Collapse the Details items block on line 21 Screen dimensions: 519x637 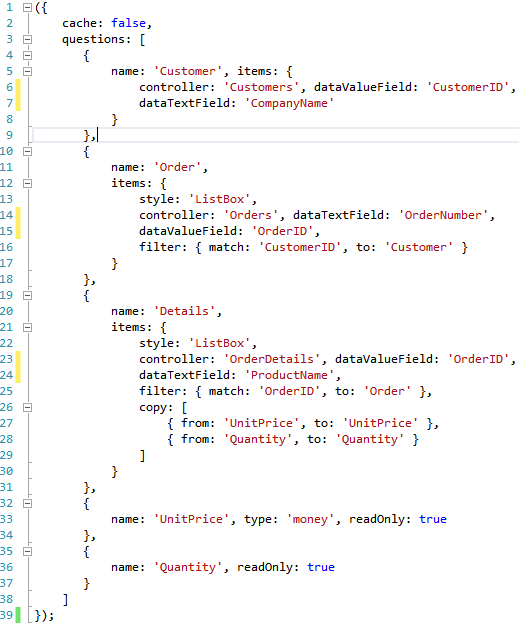point(27,327)
